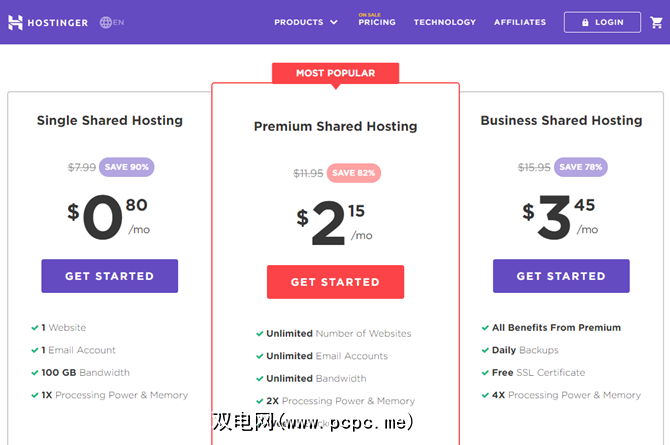670x445 pixels.
Task: Go to the Technology page
Action: 445,22
